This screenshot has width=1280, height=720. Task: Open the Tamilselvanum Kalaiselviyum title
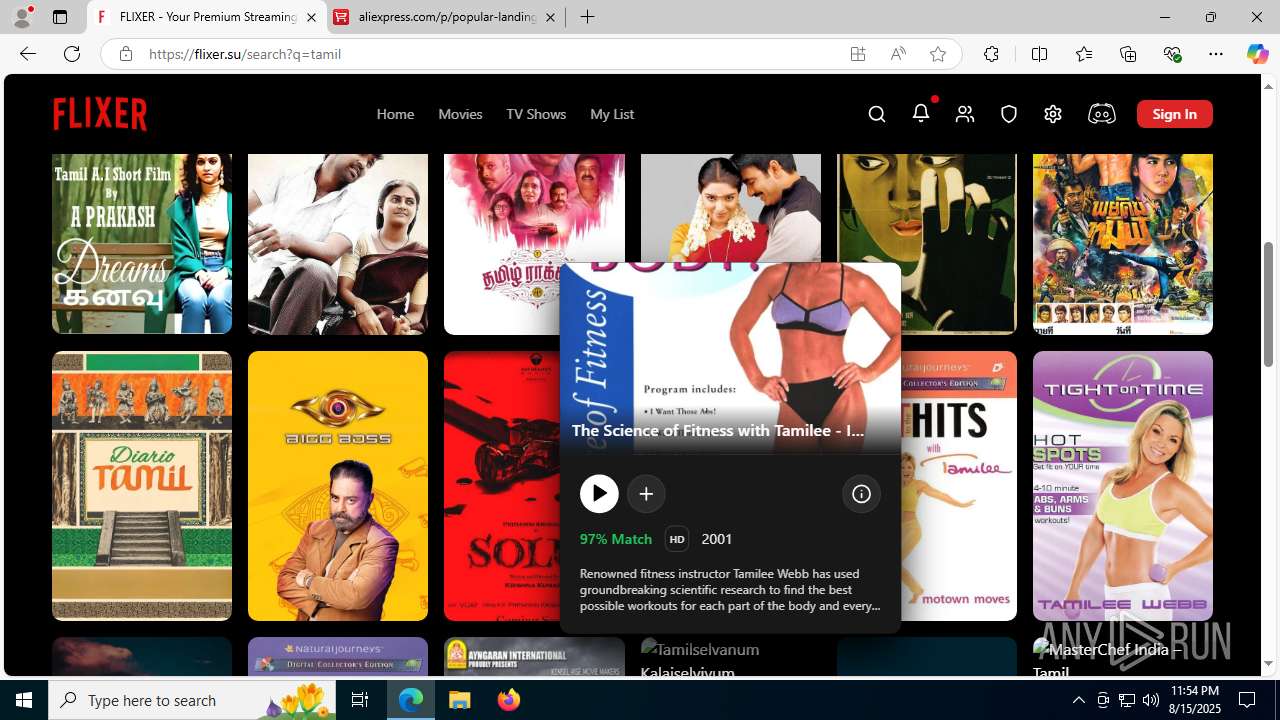click(730, 657)
